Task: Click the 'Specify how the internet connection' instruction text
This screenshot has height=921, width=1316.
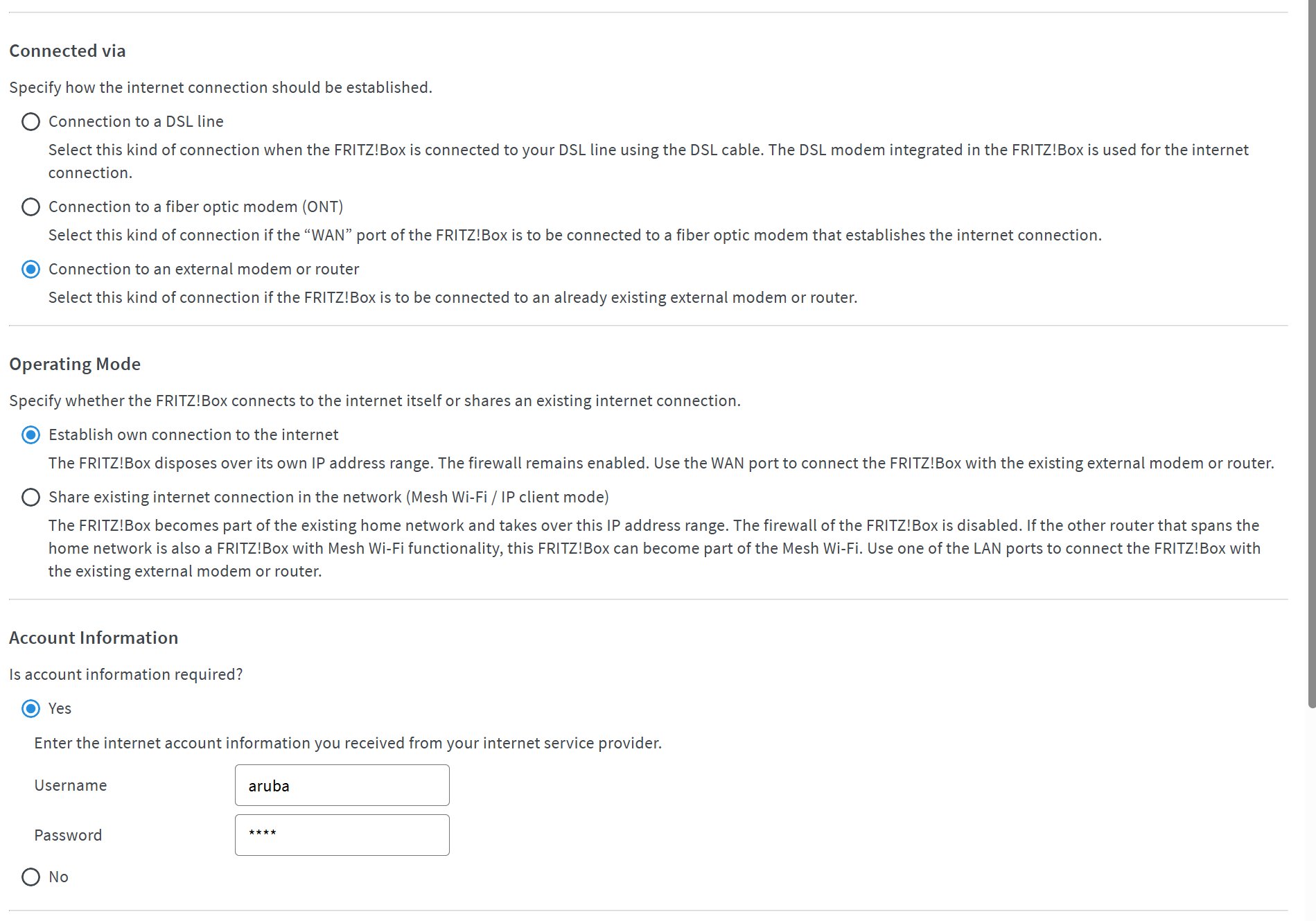Action: pyautogui.click(x=220, y=87)
